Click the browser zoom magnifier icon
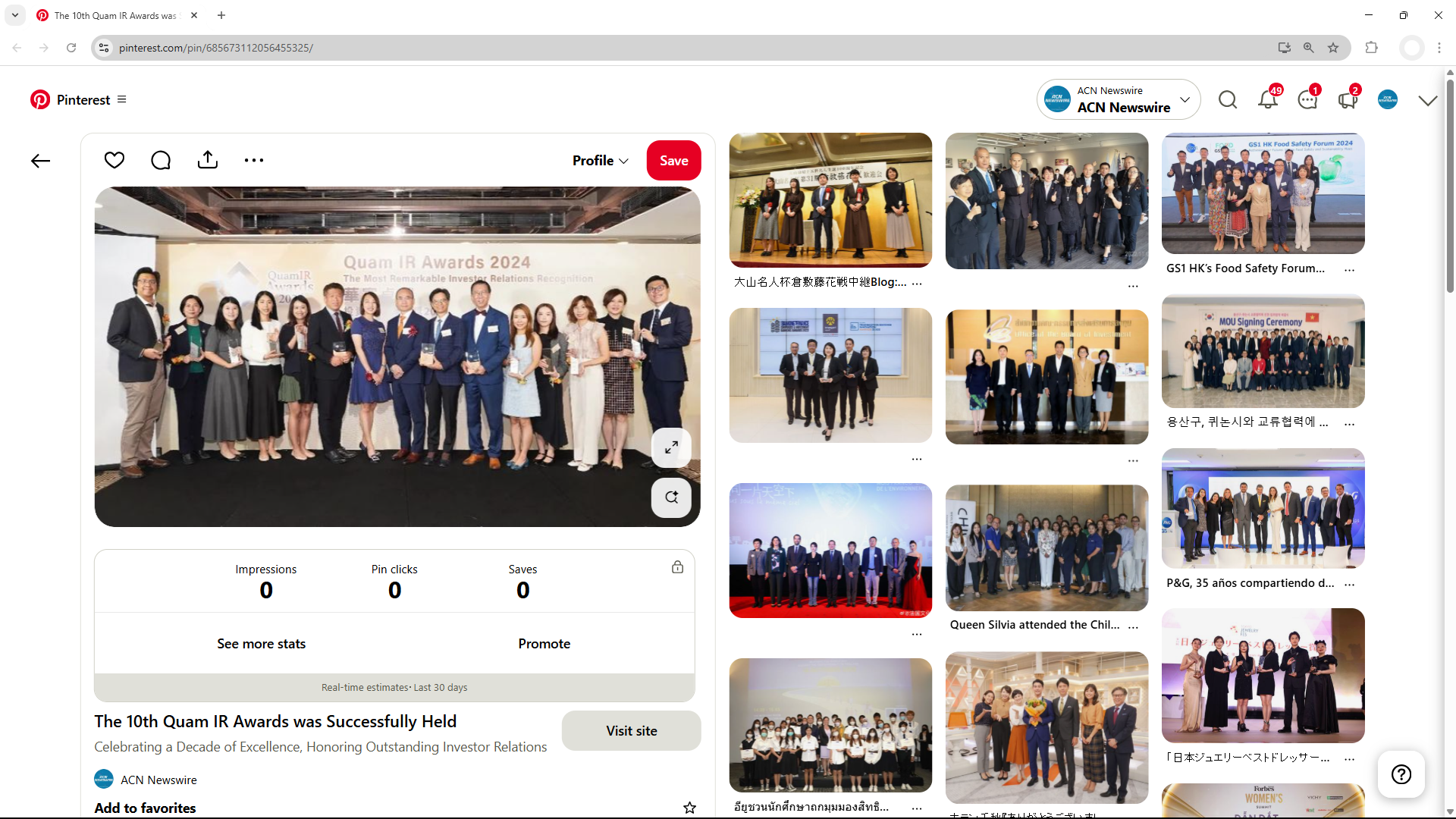1456x819 pixels. pos(1309,48)
